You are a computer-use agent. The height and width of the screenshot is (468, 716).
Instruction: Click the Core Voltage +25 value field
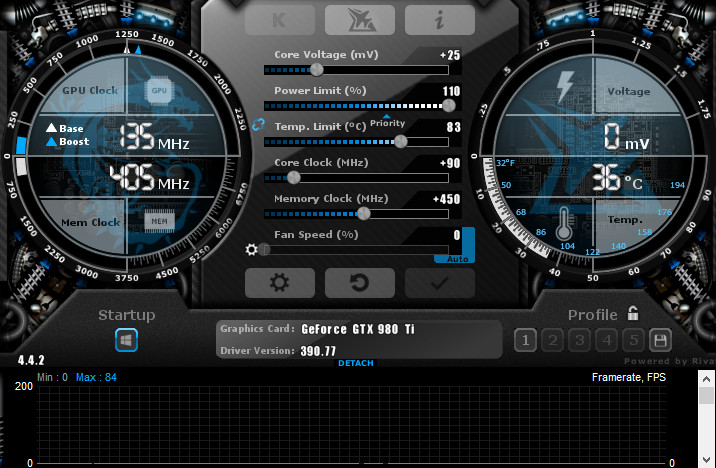450,55
